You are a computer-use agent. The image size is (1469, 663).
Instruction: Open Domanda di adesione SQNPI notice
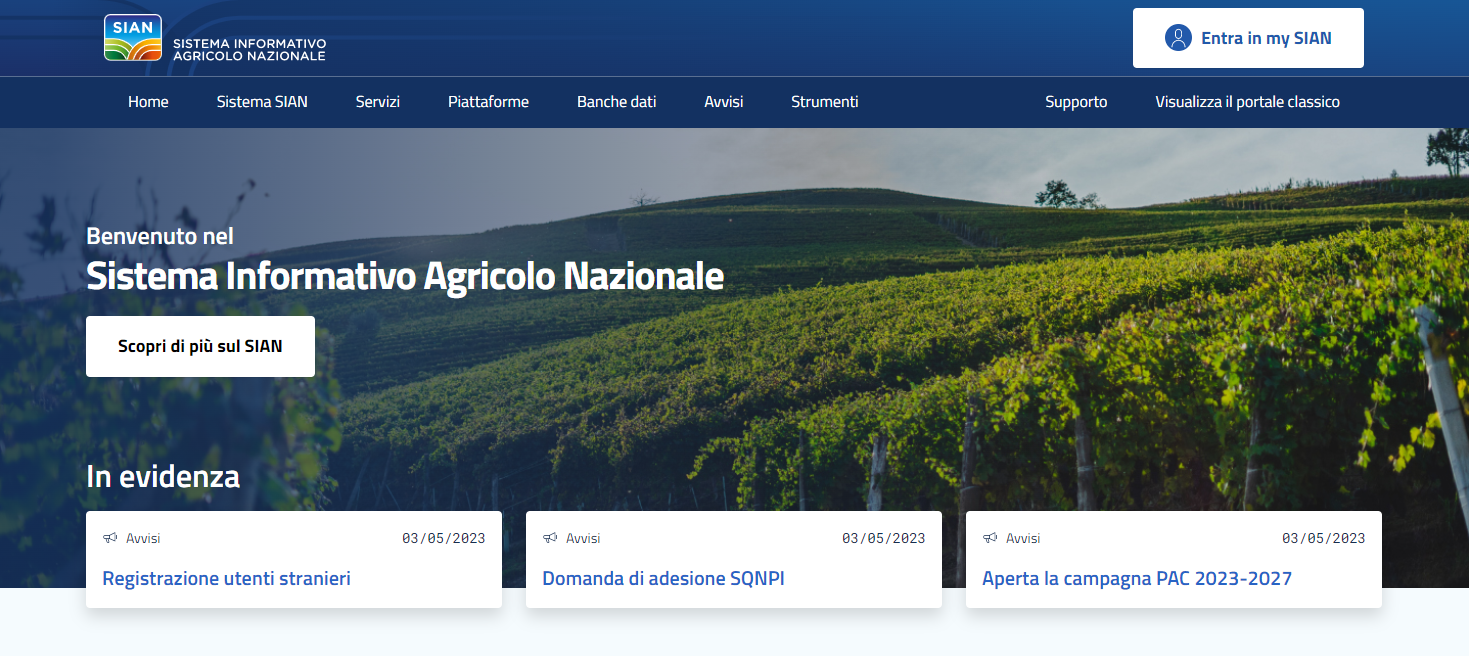[663, 579]
